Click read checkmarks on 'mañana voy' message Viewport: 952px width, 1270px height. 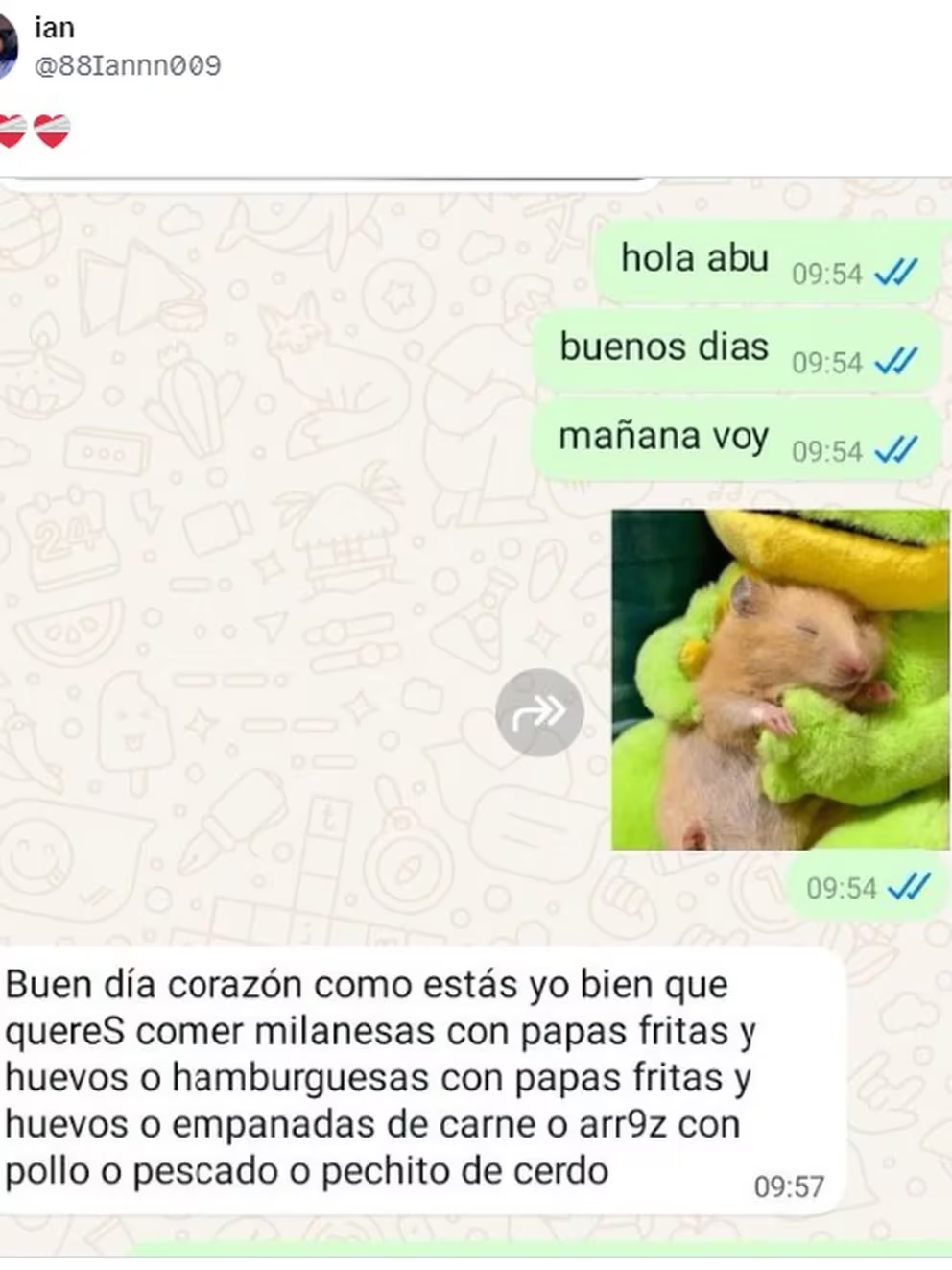click(896, 450)
